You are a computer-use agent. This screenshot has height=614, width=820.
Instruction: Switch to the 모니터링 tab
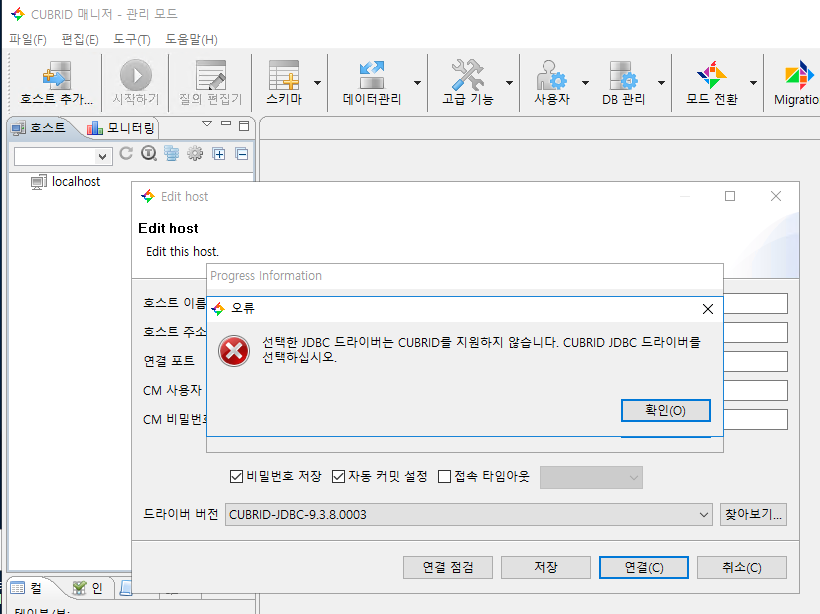point(121,128)
